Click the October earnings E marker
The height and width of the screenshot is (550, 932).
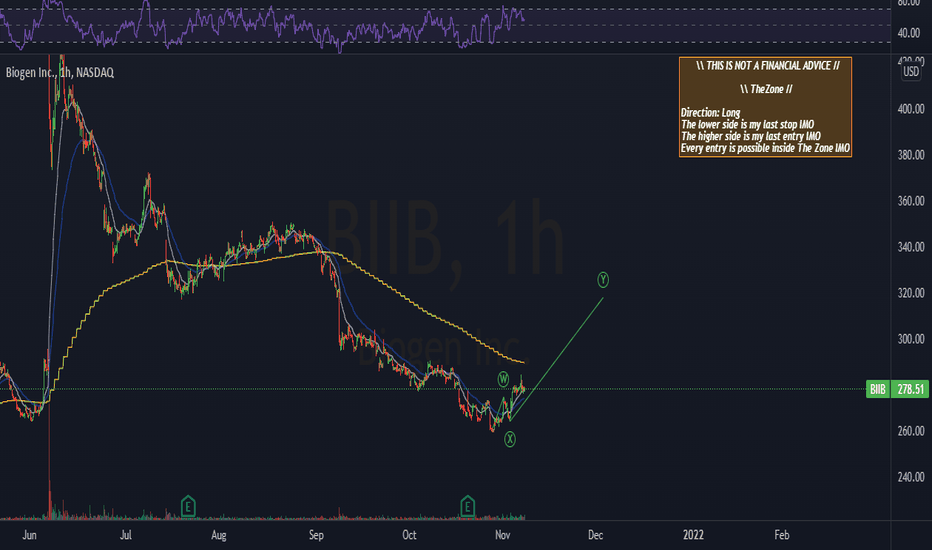pos(467,507)
